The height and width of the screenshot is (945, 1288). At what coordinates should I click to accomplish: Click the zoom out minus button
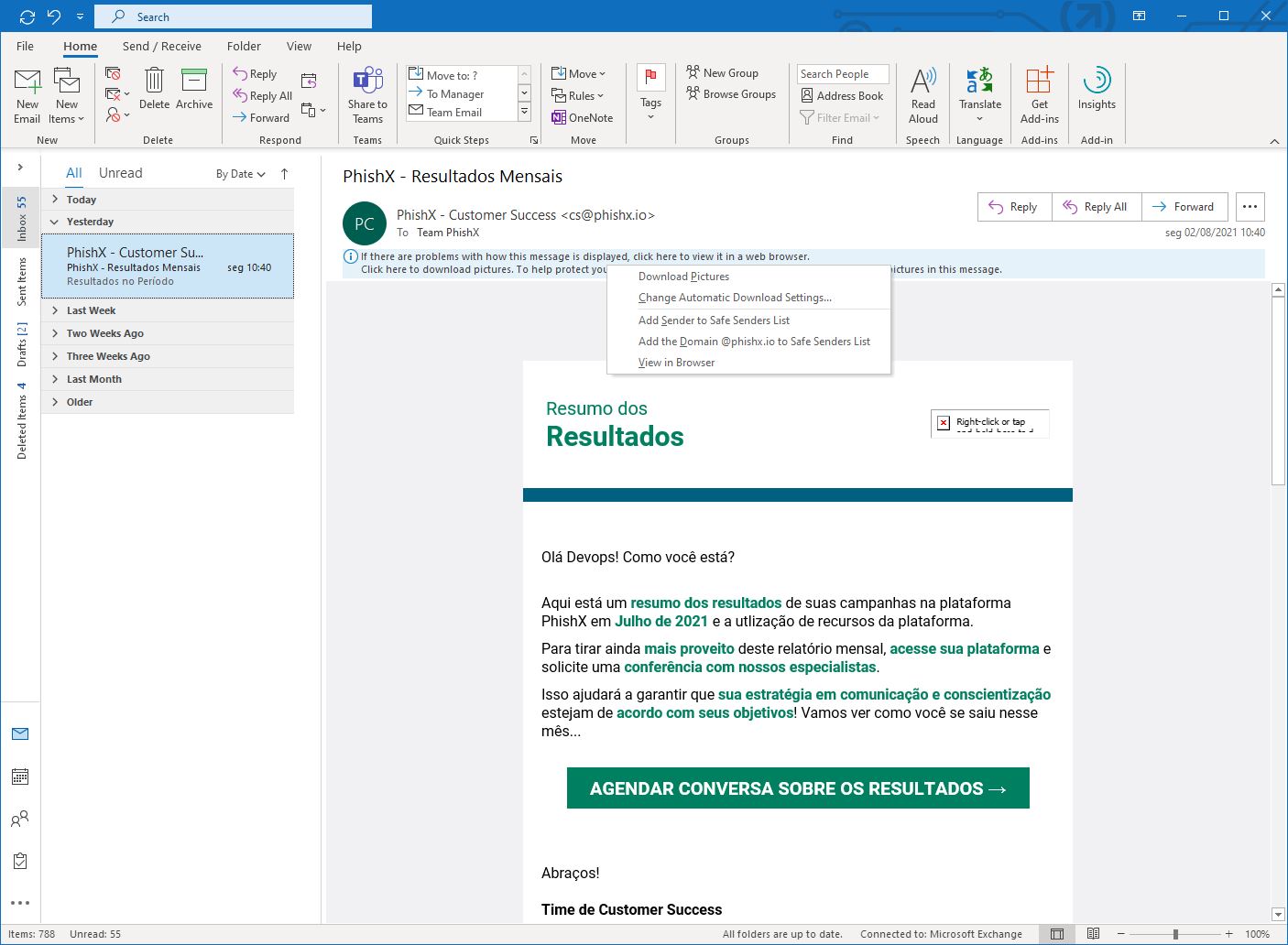pos(1121,934)
